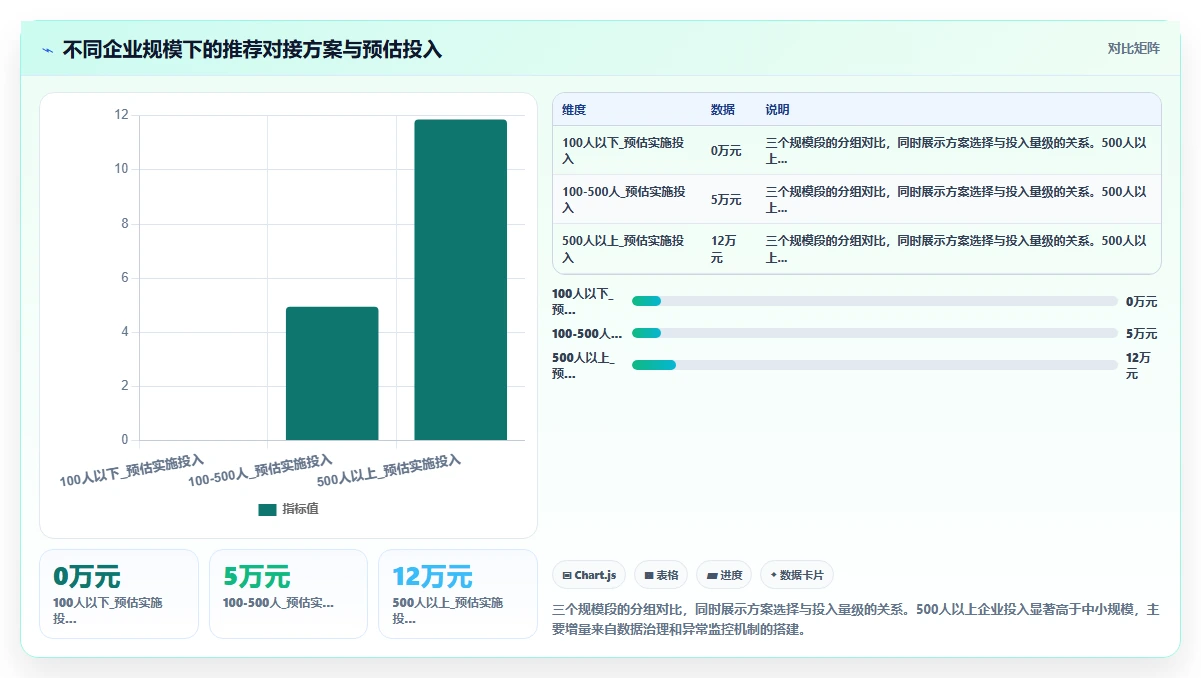Click the 维度 column header
The image size is (1201, 678).
pos(574,110)
